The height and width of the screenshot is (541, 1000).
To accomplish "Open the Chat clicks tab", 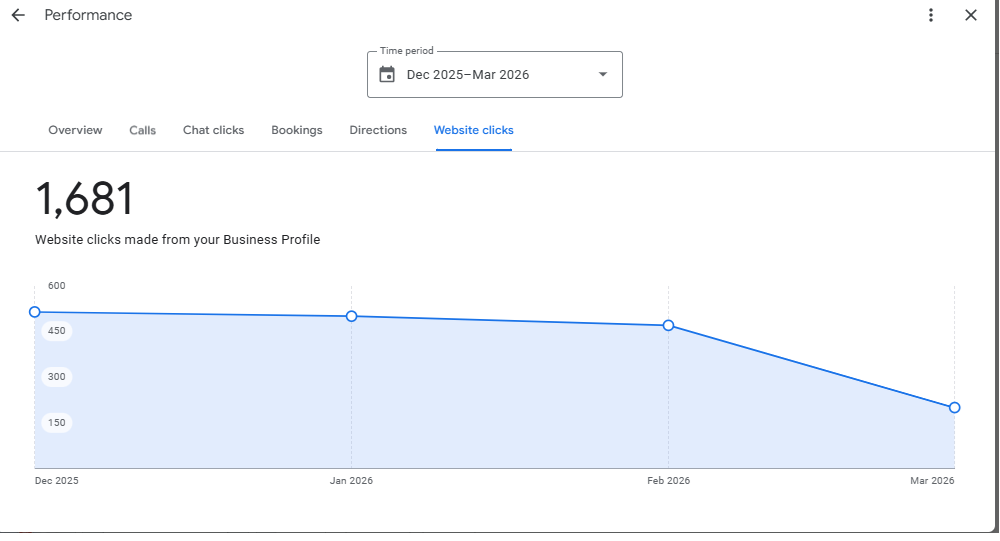I will [x=214, y=130].
